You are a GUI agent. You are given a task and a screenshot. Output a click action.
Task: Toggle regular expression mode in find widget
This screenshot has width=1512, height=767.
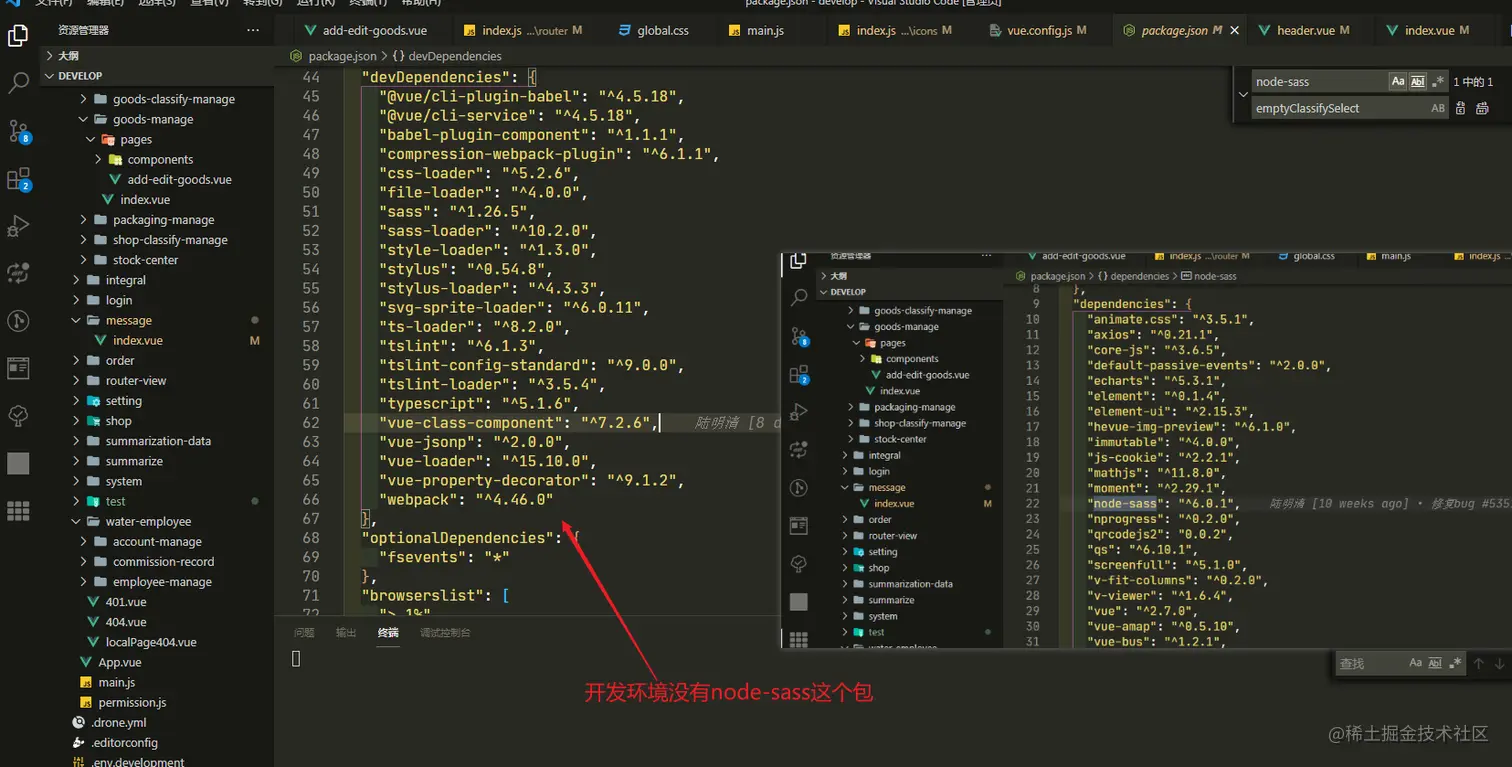click(x=1438, y=82)
